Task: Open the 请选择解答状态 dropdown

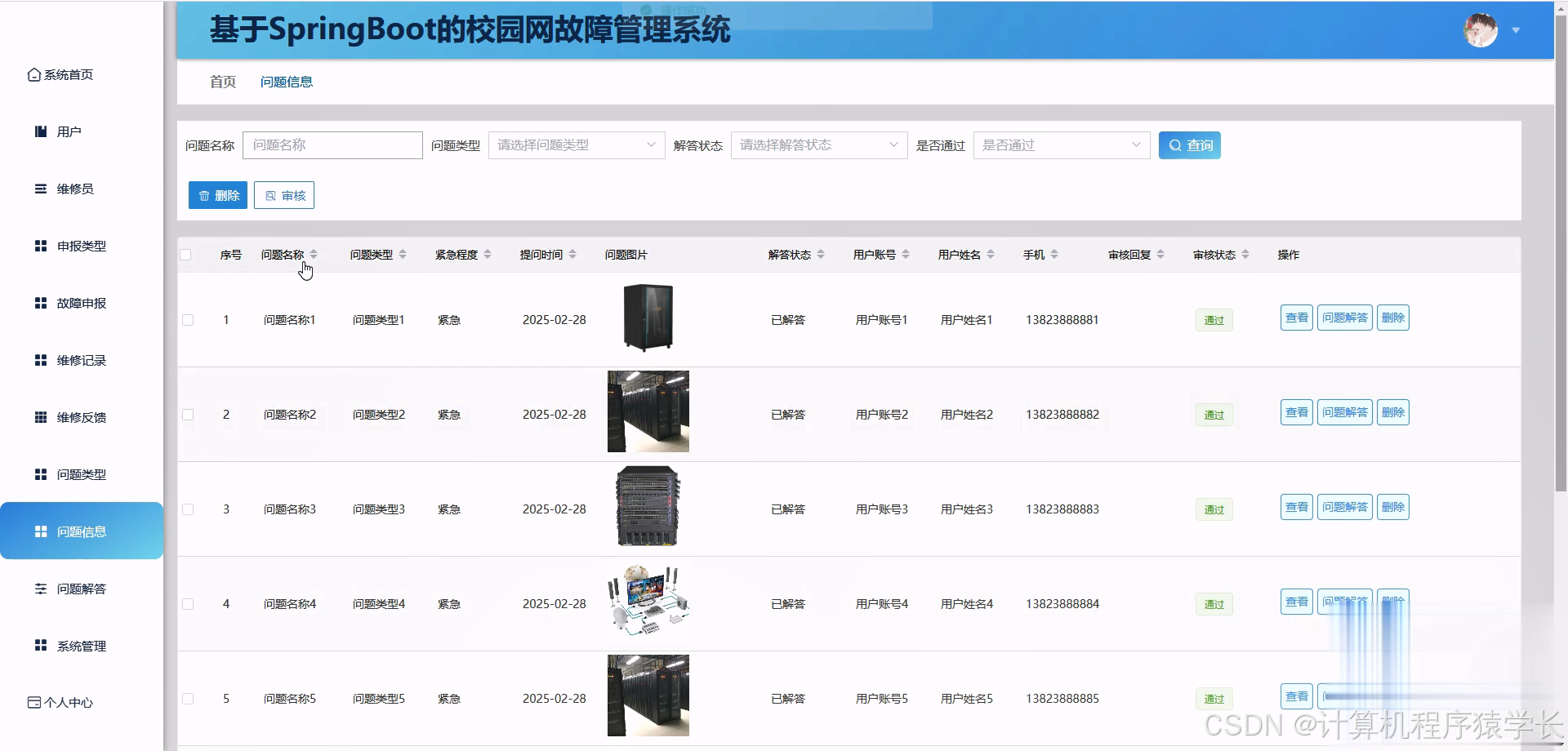Action: coord(817,144)
